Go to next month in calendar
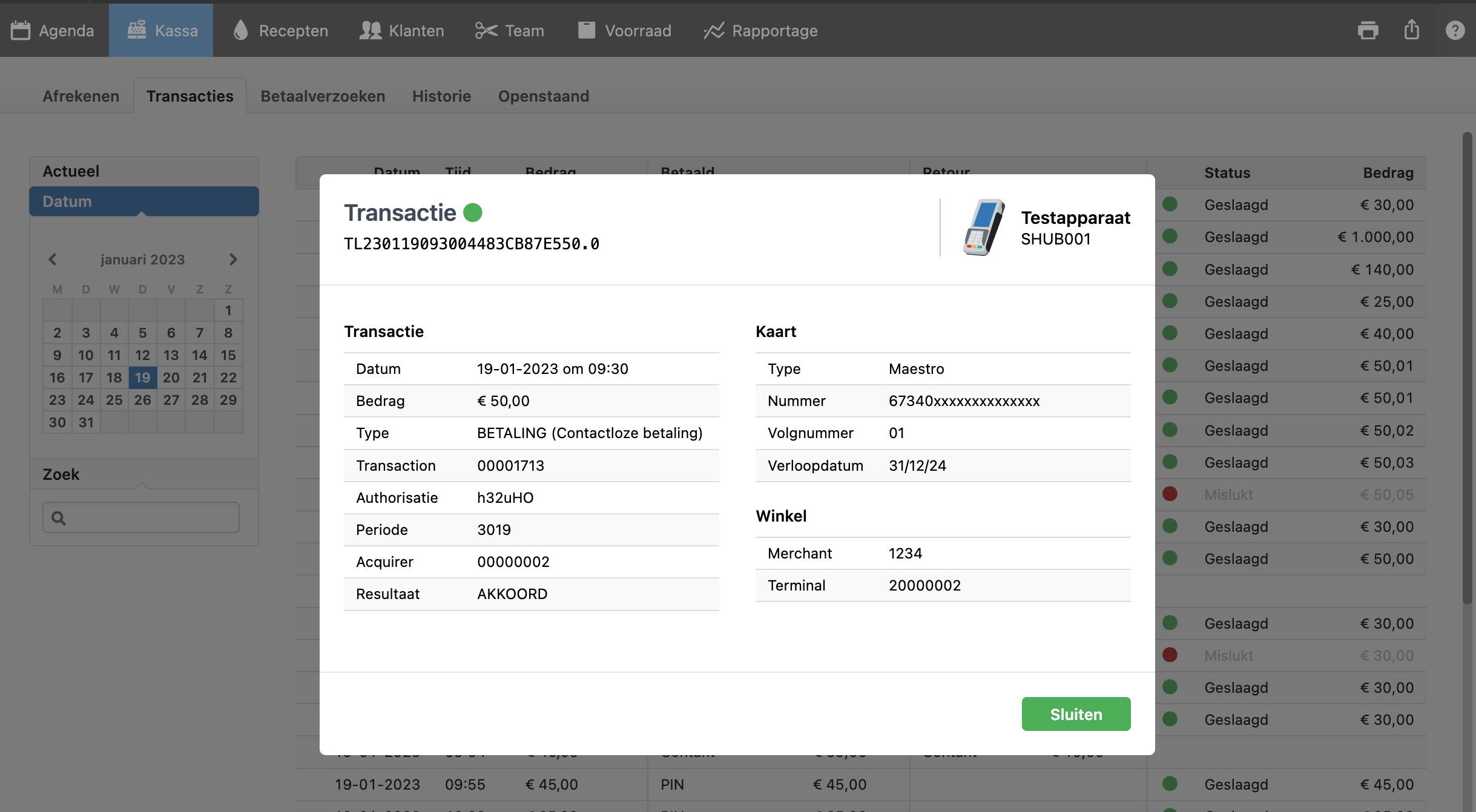Viewport: 1476px width, 812px height. 233,260
